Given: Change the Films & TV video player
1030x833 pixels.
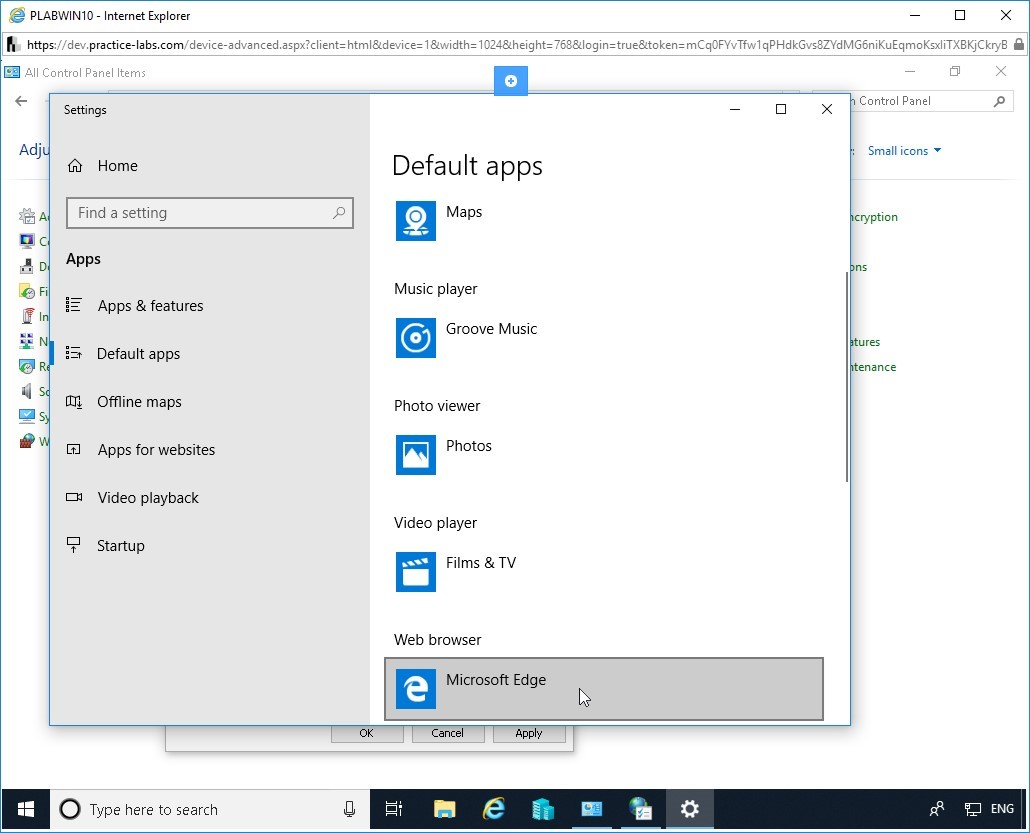Looking at the screenshot, I should click(604, 572).
